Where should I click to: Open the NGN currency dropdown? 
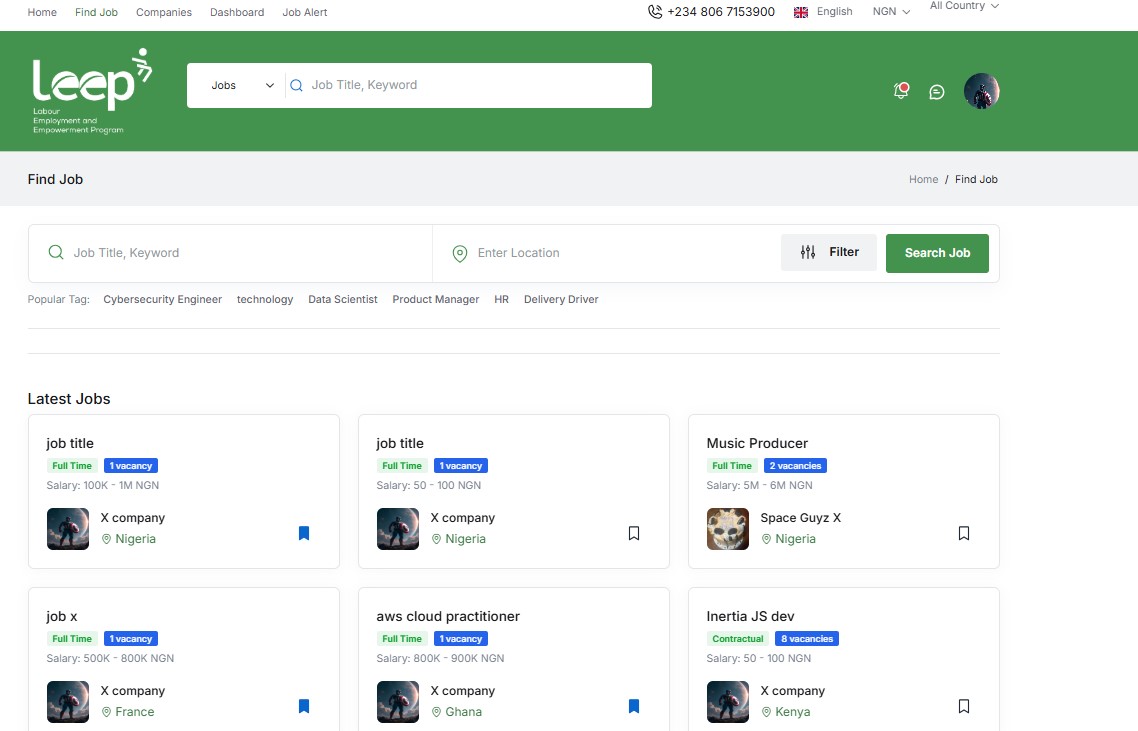[x=889, y=11]
